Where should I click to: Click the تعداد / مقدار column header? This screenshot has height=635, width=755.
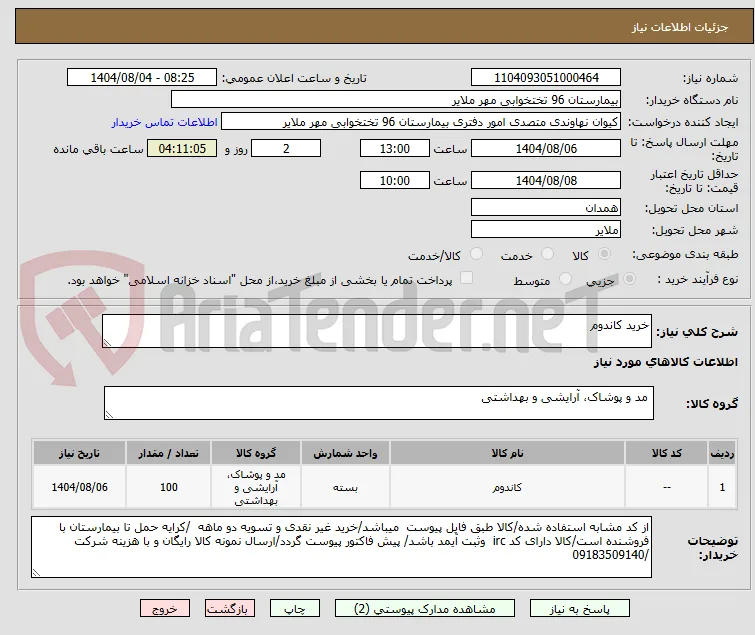pyautogui.click(x=169, y=453)
